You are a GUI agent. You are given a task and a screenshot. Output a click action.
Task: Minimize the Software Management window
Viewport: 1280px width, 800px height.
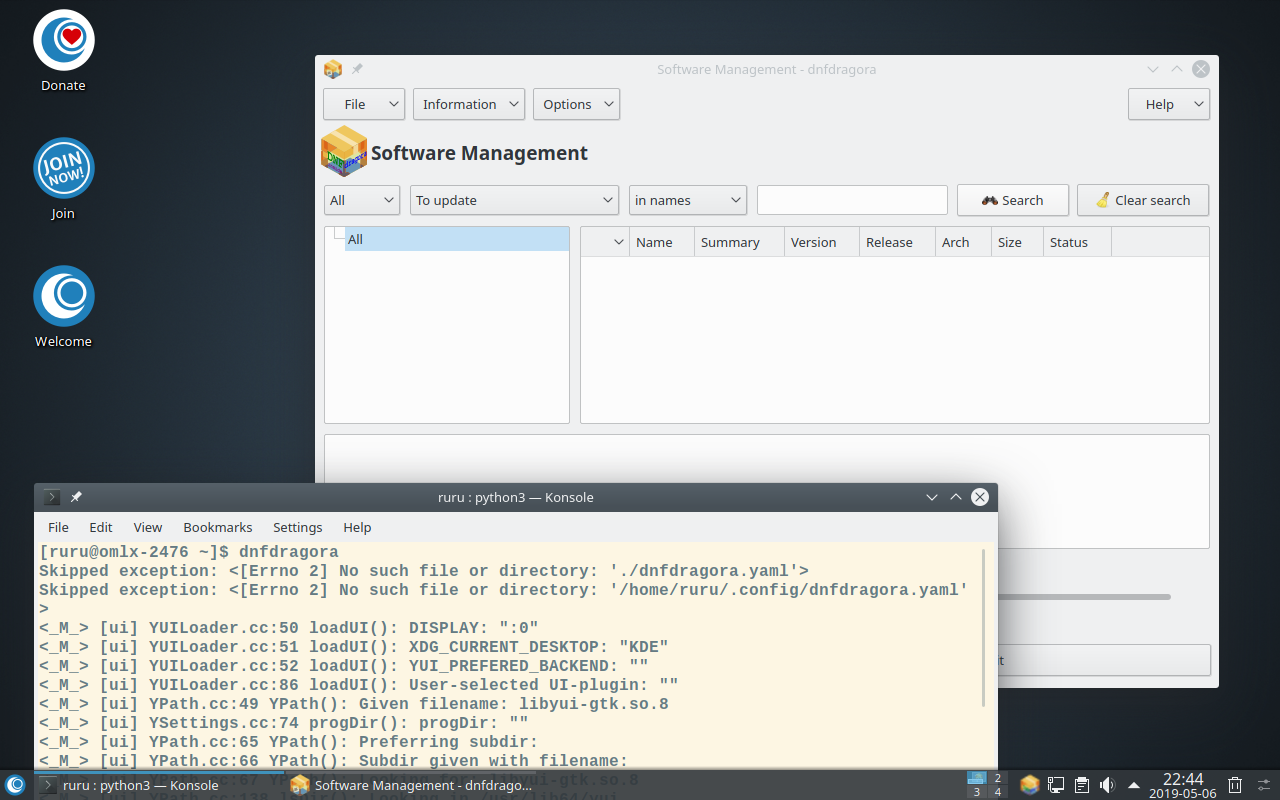[1153, 69]
